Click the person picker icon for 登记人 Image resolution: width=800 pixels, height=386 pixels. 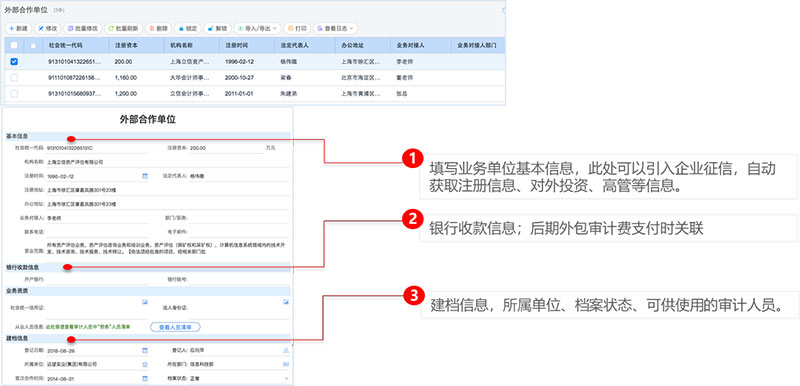(x=286, y=350)
